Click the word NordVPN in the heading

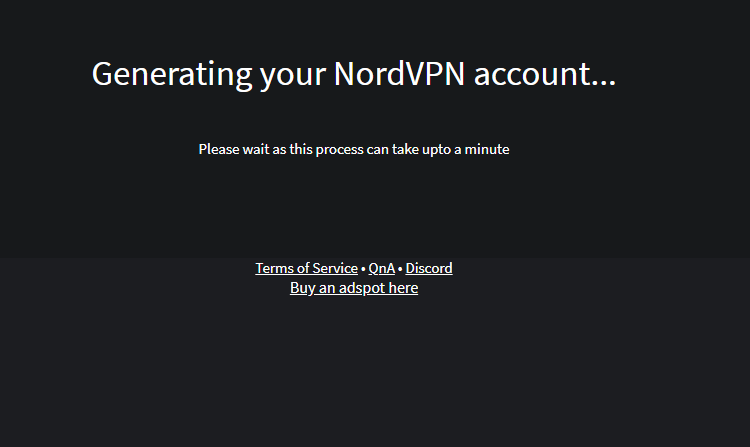point(399,74)
